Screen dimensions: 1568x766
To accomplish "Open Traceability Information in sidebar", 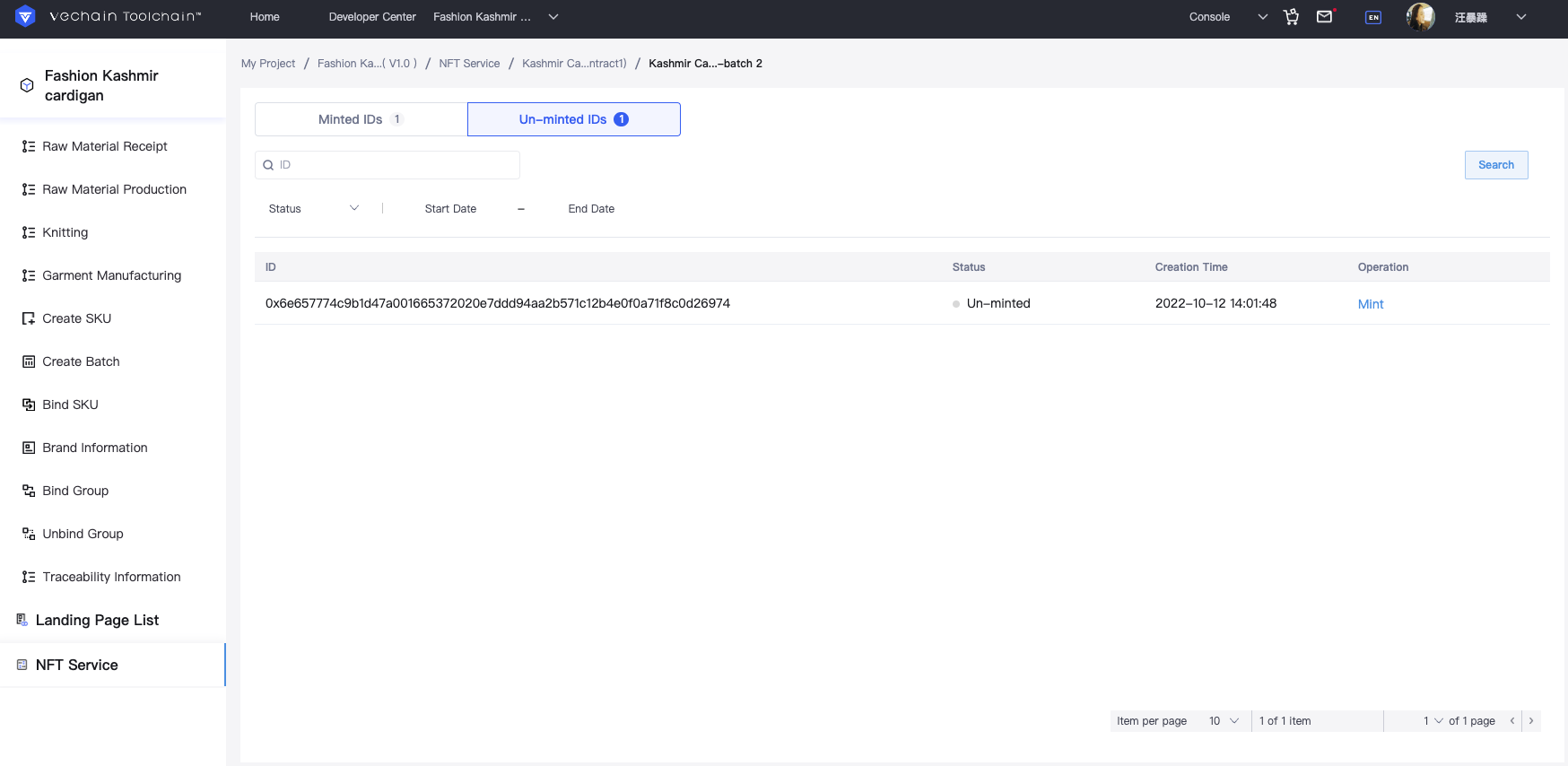I will (111, 577).
